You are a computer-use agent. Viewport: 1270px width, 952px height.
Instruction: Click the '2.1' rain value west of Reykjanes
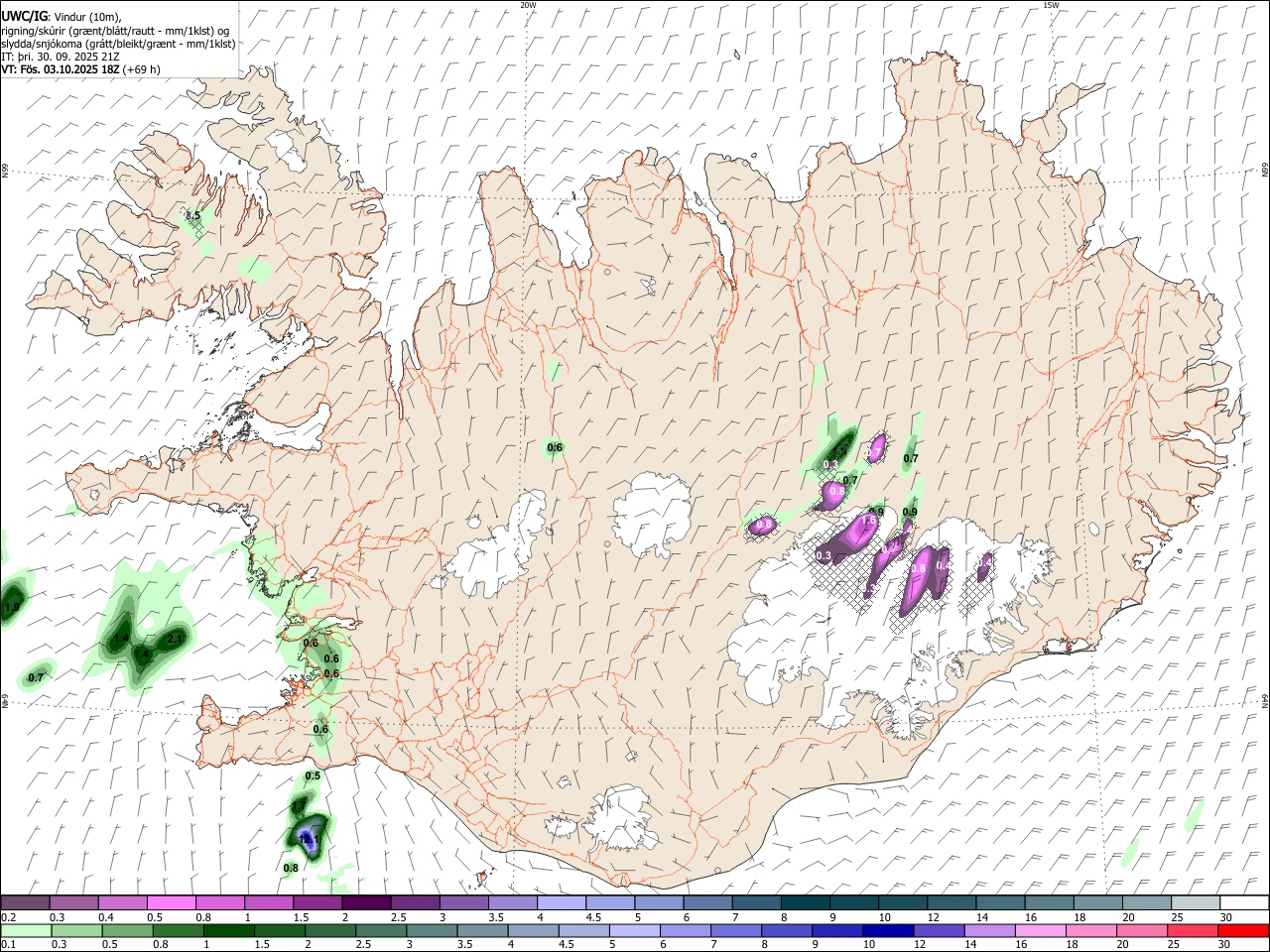pyautogui.click(x=175, y=638)
